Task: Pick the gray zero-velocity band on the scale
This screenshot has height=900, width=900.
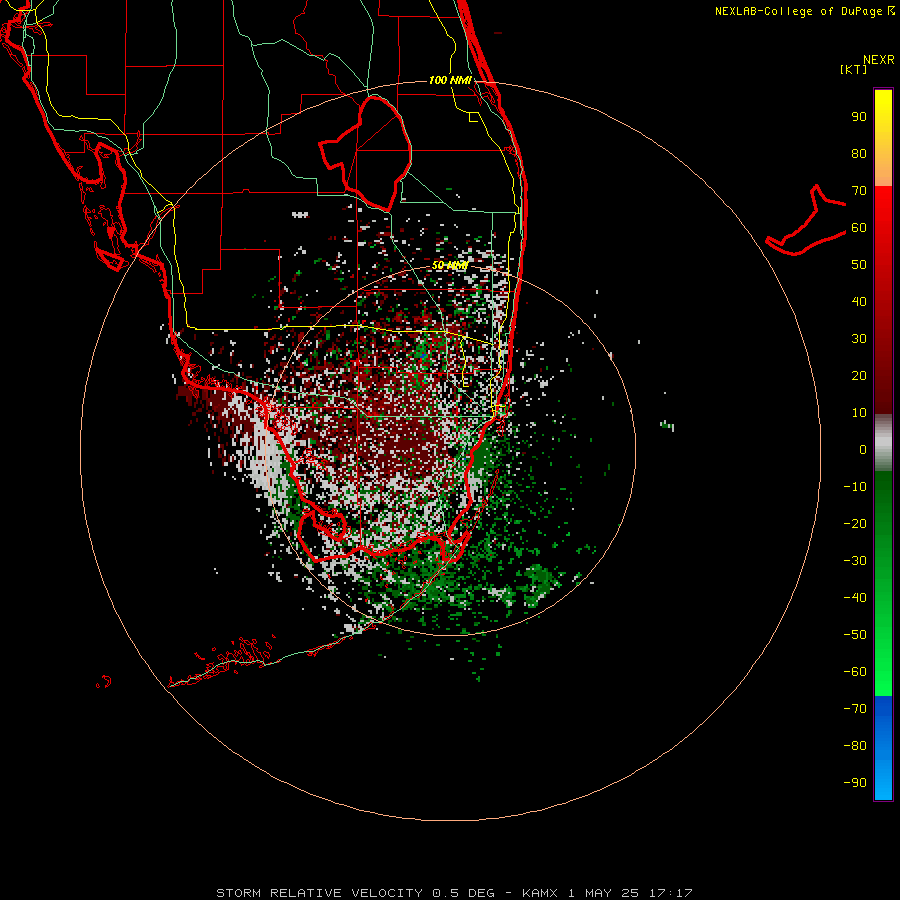Action: coord(883,443)
